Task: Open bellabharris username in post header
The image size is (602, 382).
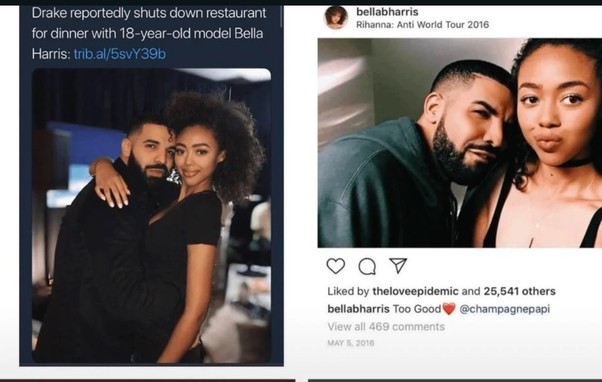Action: point(387,12)
